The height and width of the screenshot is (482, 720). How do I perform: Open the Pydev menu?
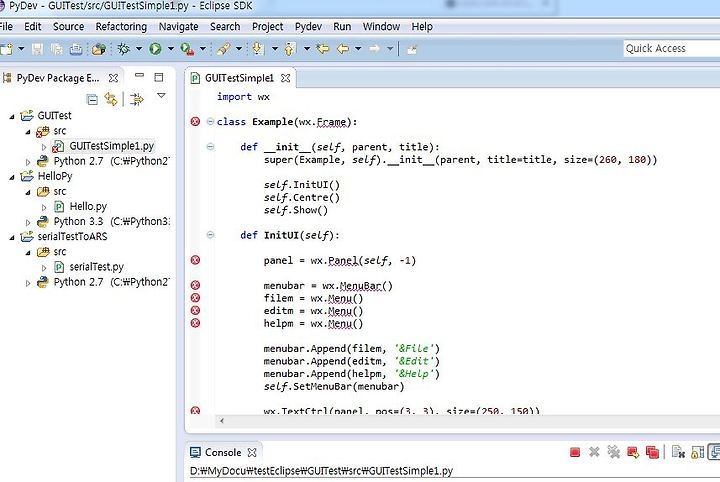[308, 27]
